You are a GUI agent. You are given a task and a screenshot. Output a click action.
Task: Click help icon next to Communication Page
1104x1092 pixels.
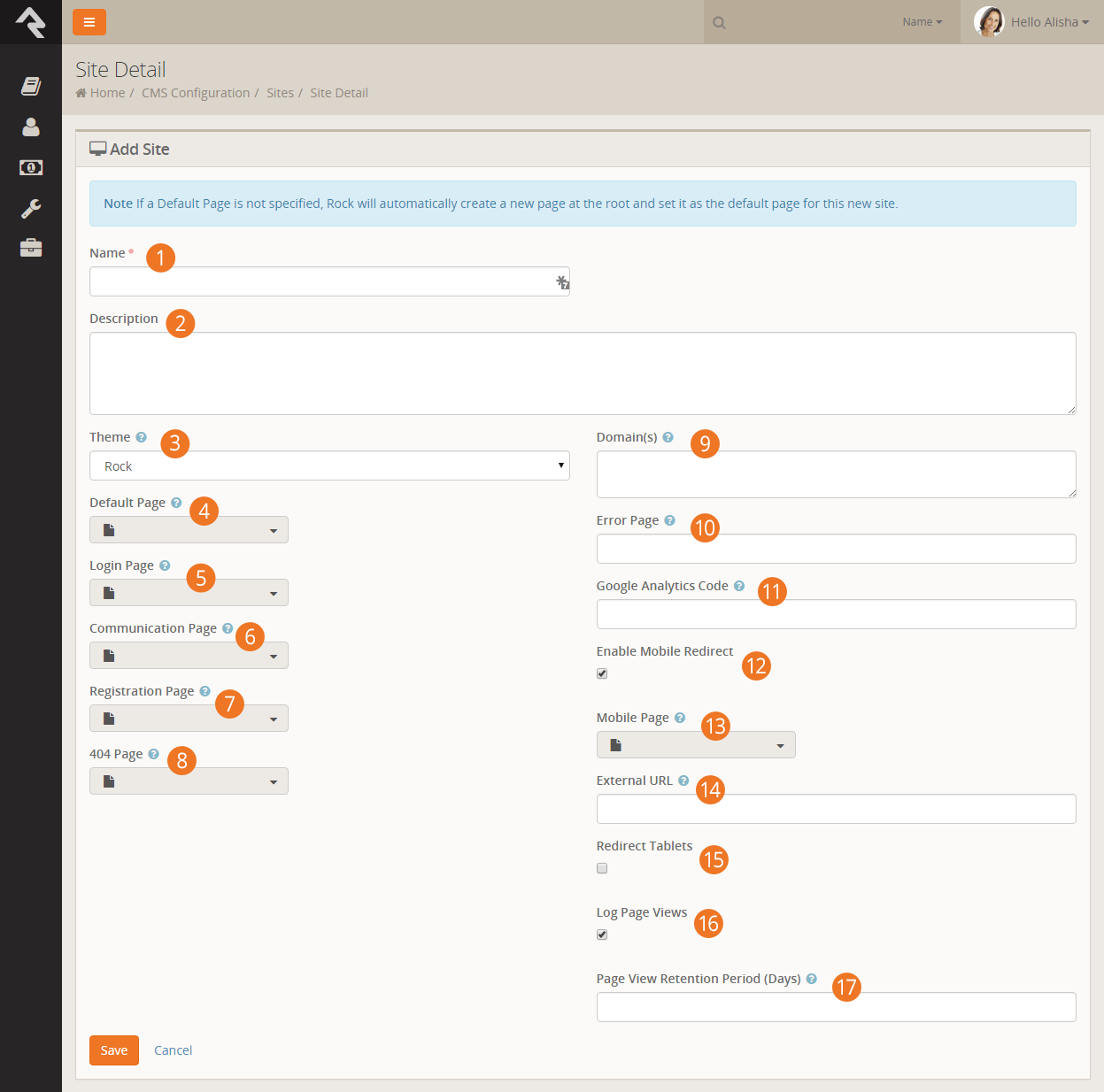coord(228,628)
